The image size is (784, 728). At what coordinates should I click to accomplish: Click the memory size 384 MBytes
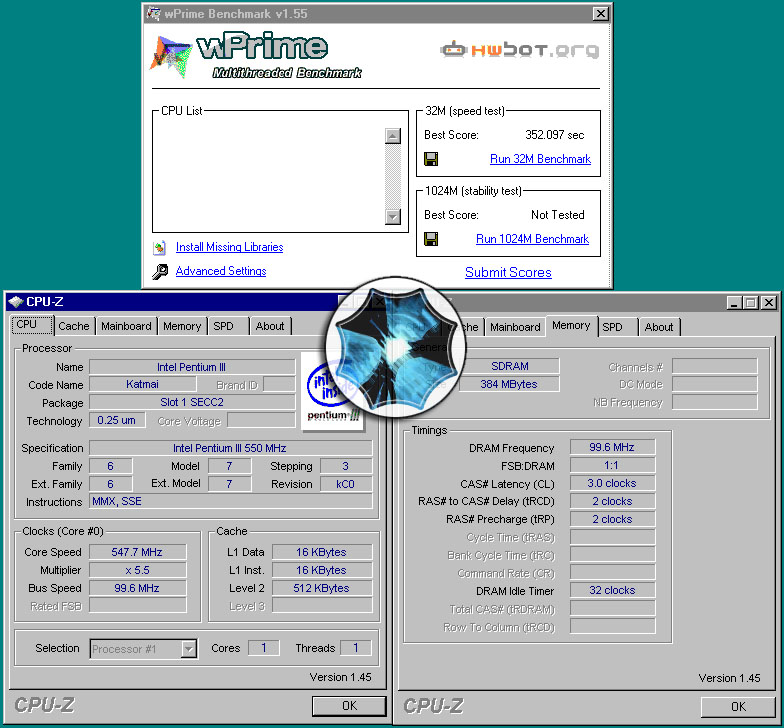click(510, 384)
